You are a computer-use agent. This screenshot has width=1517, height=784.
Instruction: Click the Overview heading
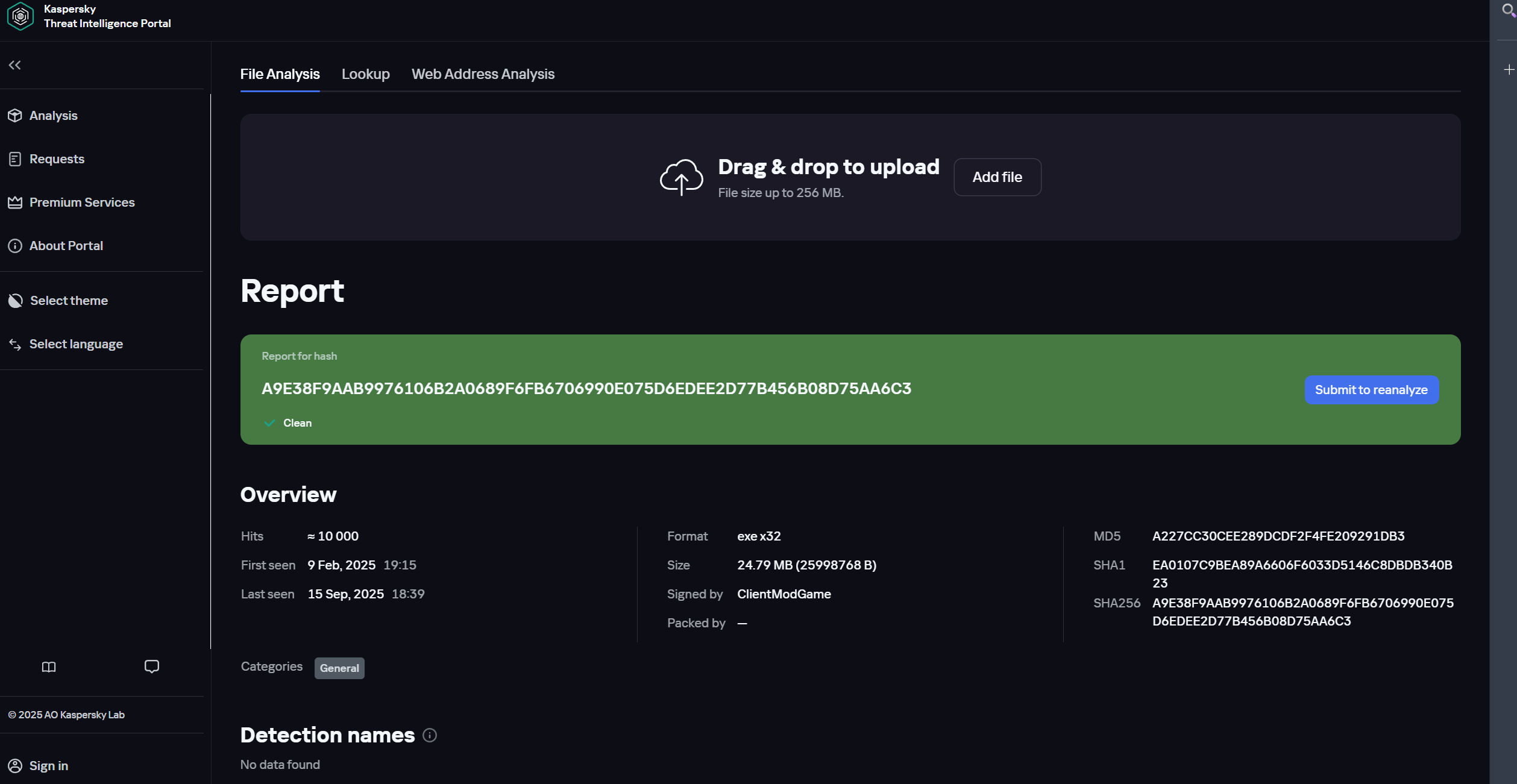pyautogui.click(x=288, y=495)
